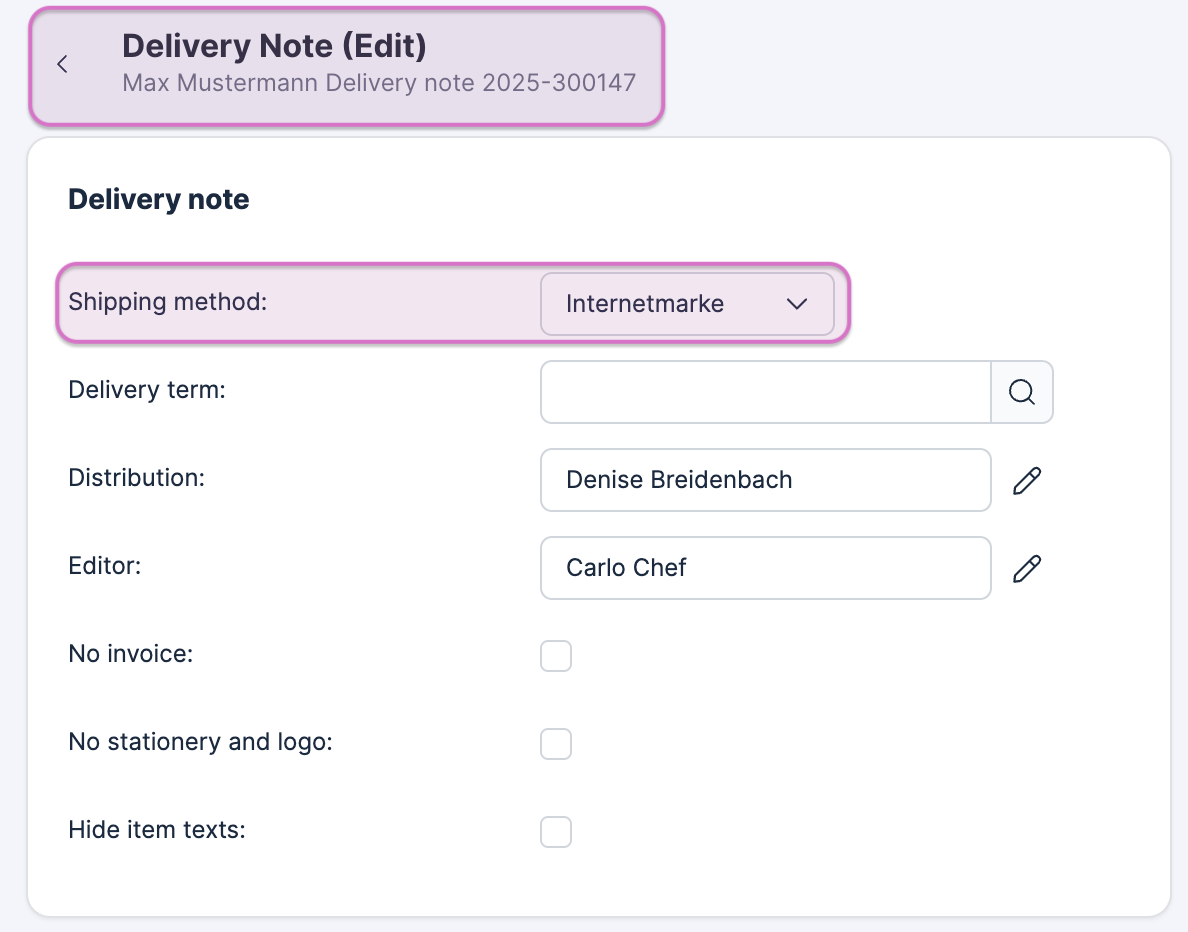This screenshot has height=932, width=1188.
Task: Toggle the Hide item texts checkbox
Action: coord(556,832)
